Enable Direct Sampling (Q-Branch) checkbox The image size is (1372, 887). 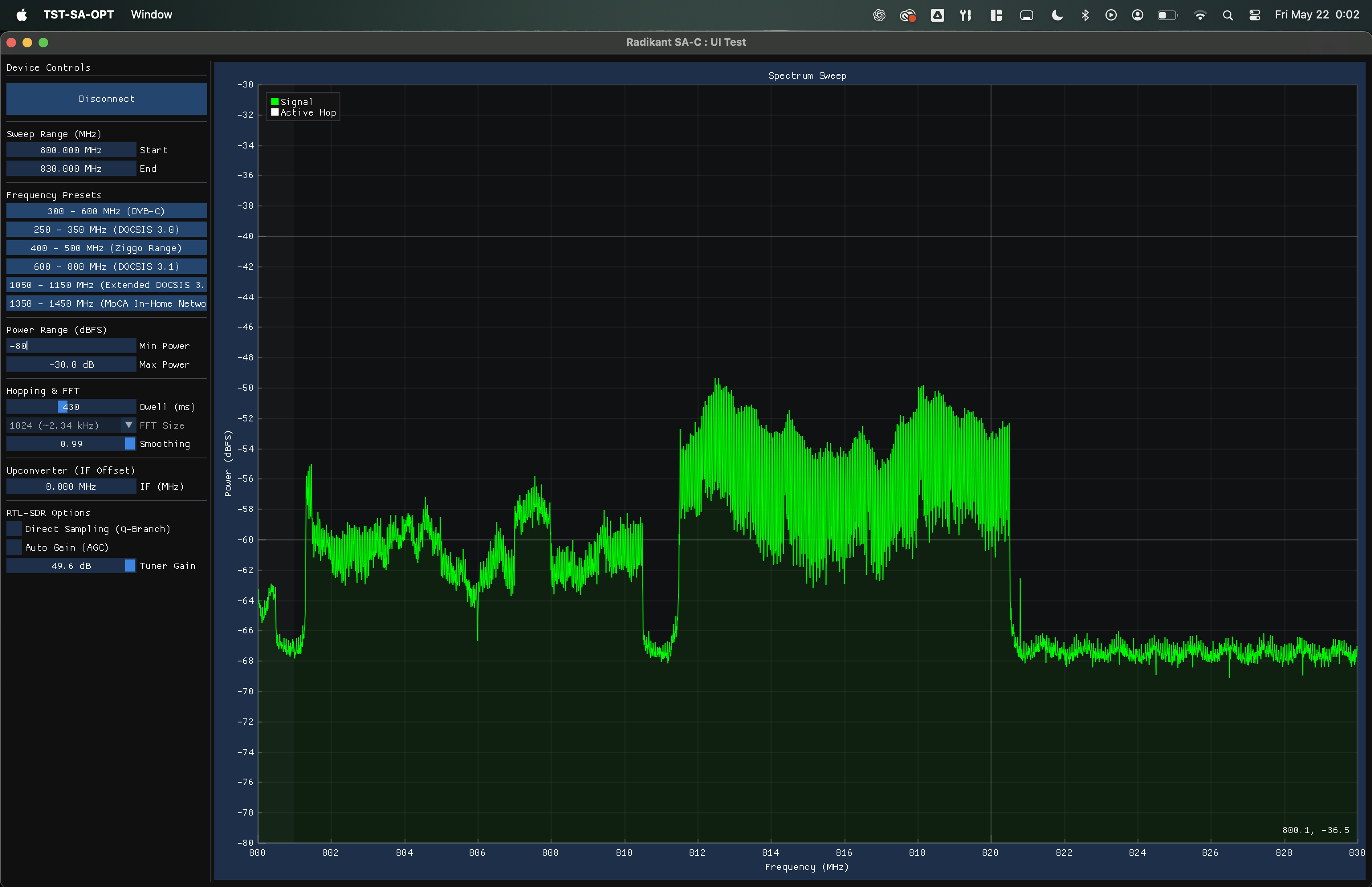pyautogui.click(x=14, y=529)
